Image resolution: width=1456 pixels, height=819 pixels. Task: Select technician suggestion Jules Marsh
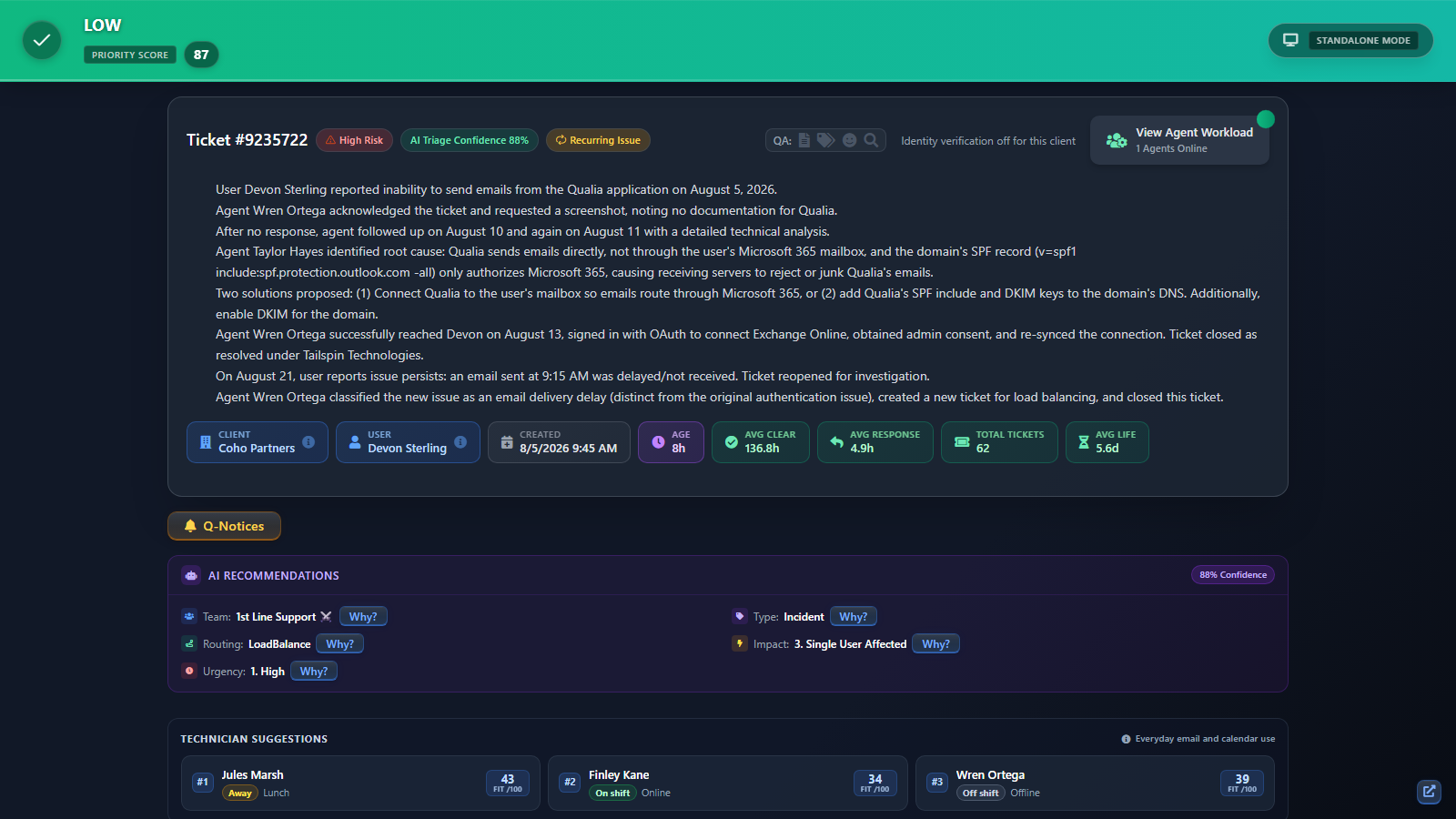360,783
